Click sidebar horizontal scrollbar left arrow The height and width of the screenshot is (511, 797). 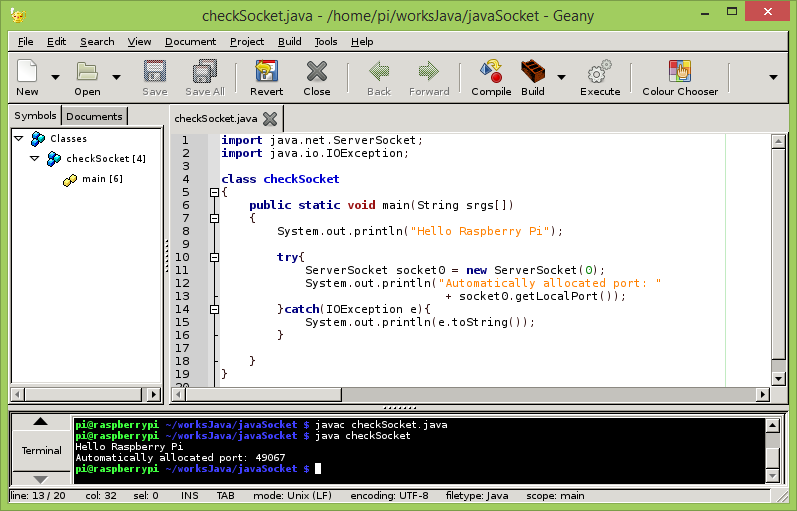pyautogui.click(x=18, y=394)
